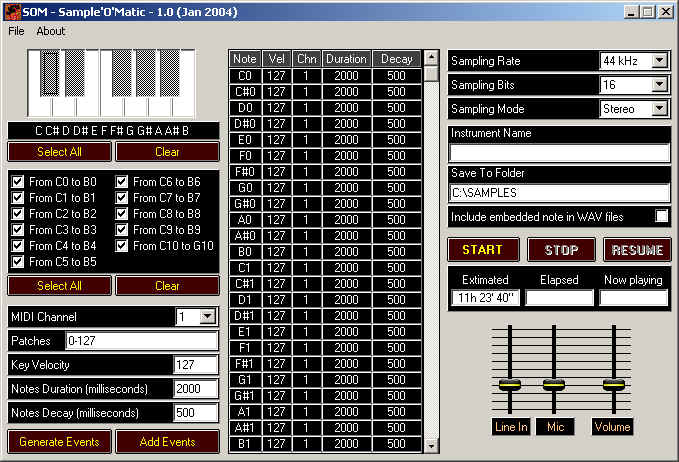Click the Notes Duration input field
Viewport: 679px width, 462px height.
pos(195,389)
